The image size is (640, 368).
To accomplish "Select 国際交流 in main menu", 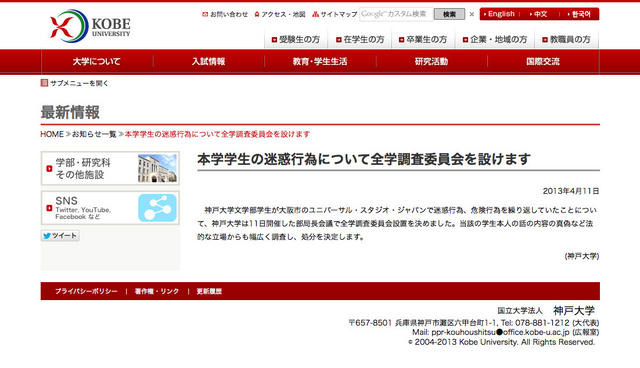I will pyautogui.click(x=543, y=62).
